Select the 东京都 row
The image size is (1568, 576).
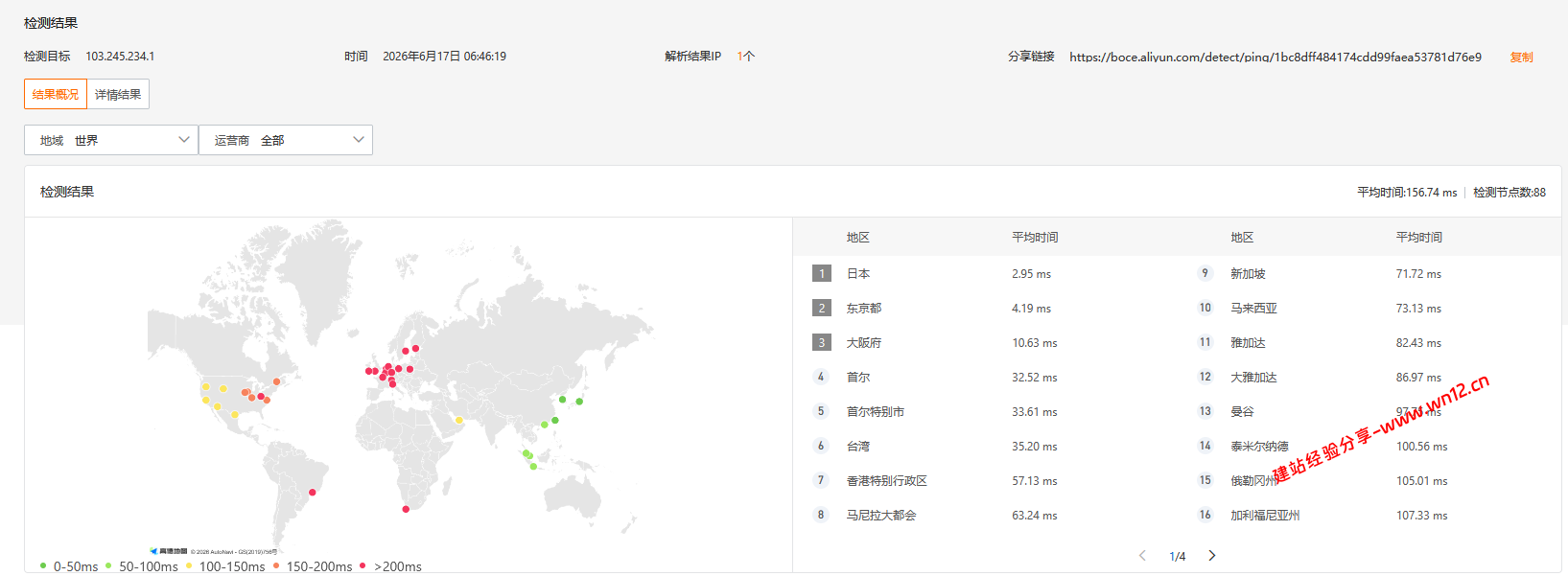(985, 308)
